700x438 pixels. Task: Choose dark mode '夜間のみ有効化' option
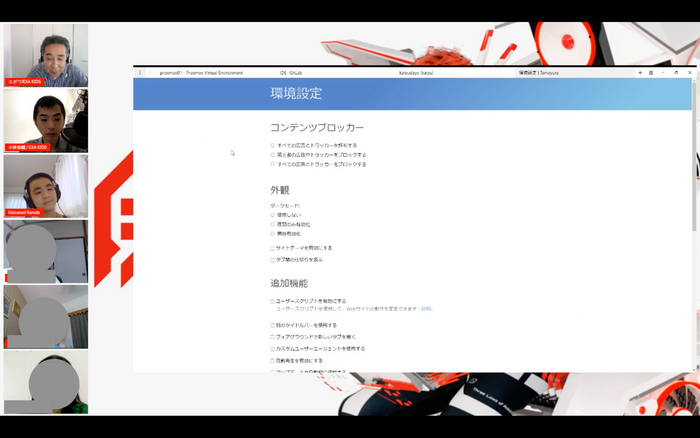coord(272,224)
